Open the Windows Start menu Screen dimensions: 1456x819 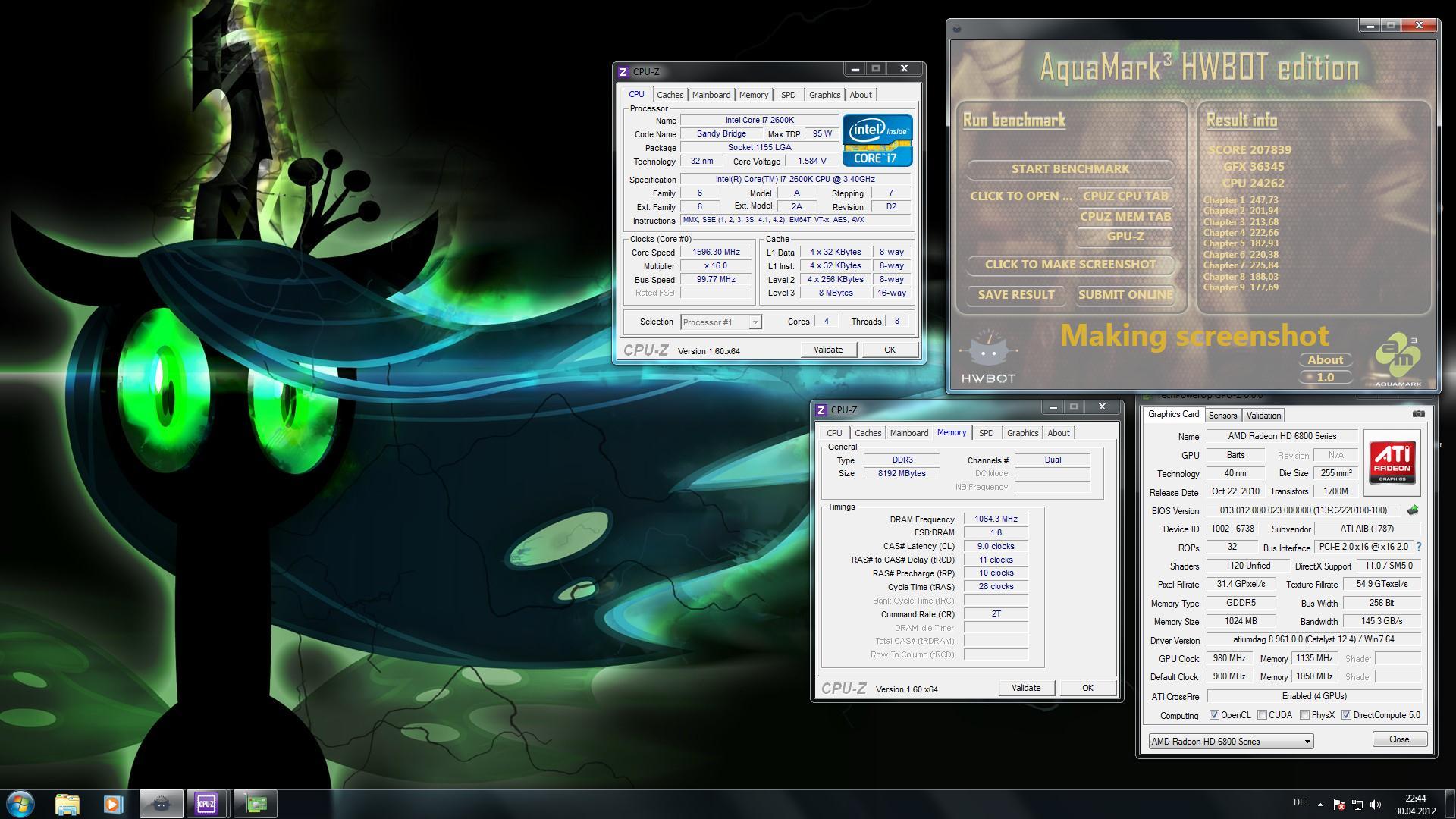click(20, 803)
